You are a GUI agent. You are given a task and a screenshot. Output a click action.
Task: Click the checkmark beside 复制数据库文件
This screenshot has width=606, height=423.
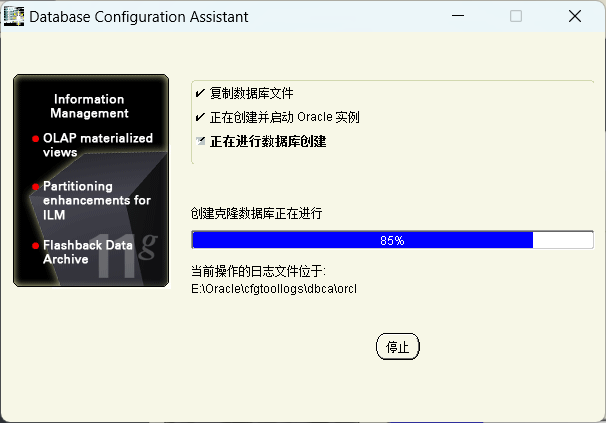click(x=200, y=93)
